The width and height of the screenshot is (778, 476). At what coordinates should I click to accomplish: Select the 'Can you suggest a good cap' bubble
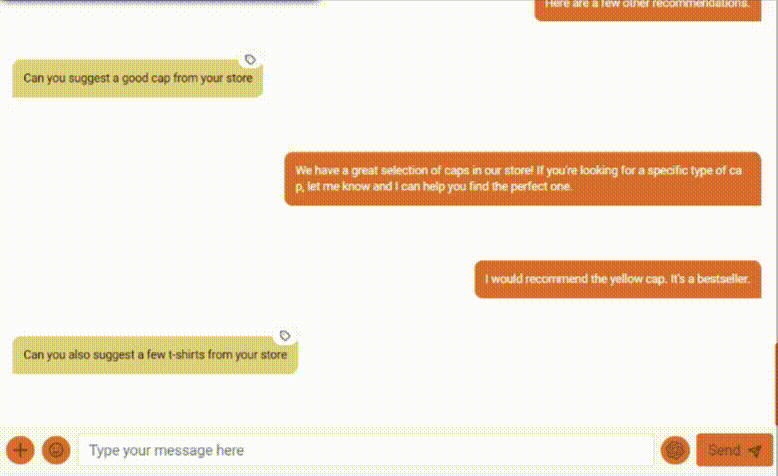coord(137,78)
